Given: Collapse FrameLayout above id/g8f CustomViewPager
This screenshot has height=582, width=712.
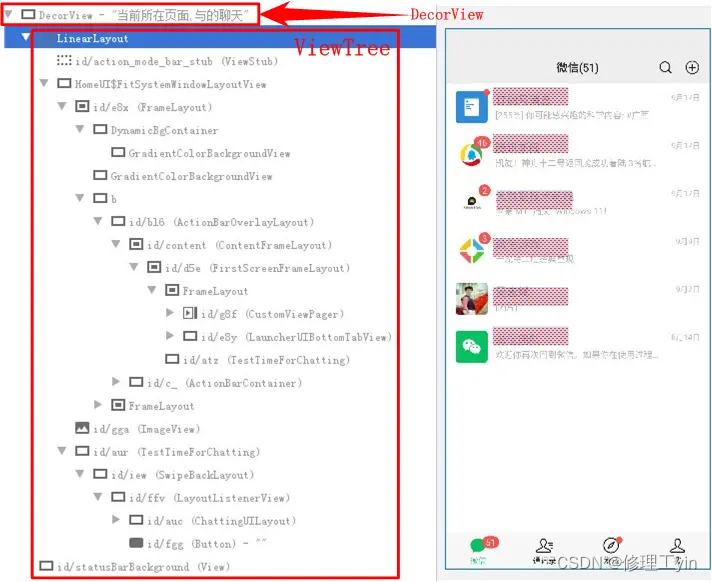Looking at the screenshot, I should click(x=152, y=290).
